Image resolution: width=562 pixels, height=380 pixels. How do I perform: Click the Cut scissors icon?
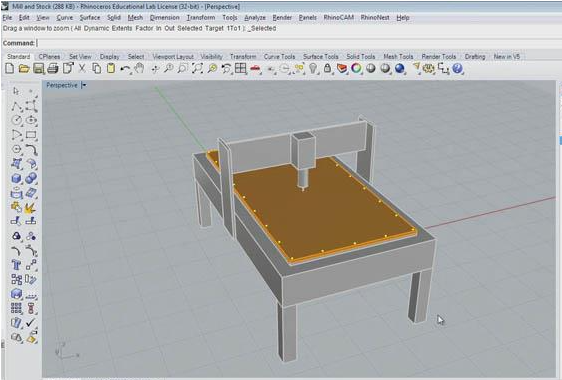click(82, 68)
